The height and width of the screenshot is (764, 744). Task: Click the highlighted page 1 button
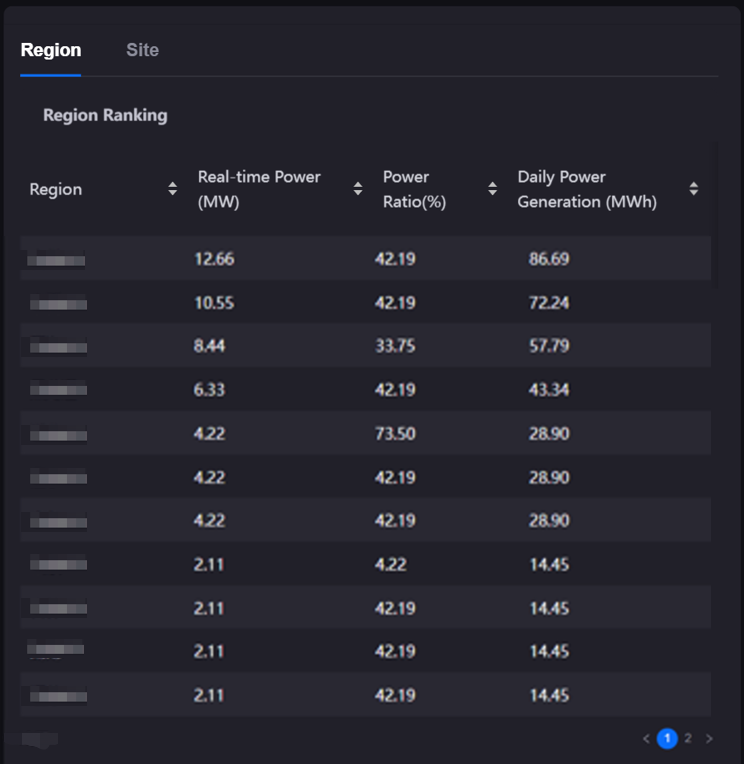[667, 739]
